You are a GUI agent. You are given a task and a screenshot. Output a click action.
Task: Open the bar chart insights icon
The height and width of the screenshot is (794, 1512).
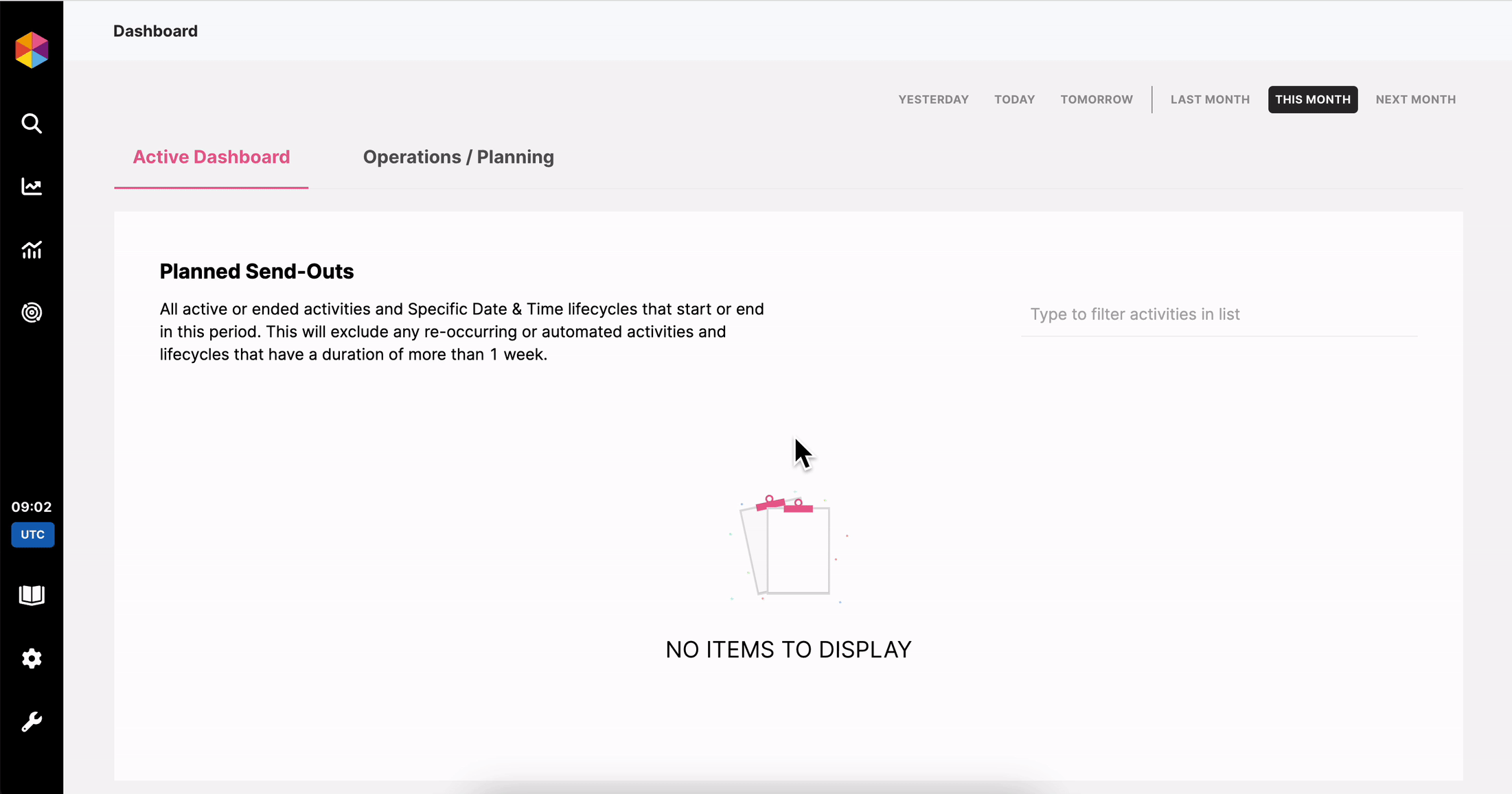click(x=32, y=250)
